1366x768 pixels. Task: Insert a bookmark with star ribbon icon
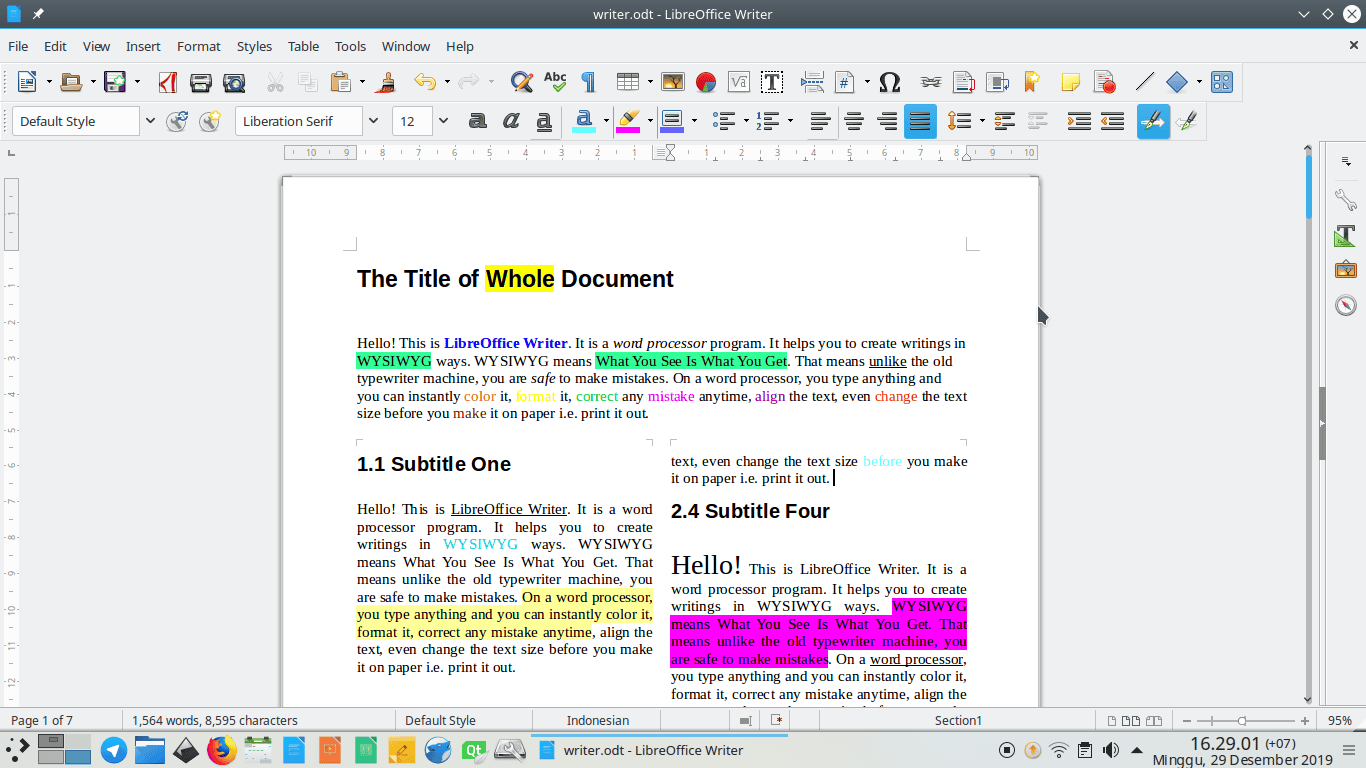click(1031, 82)
